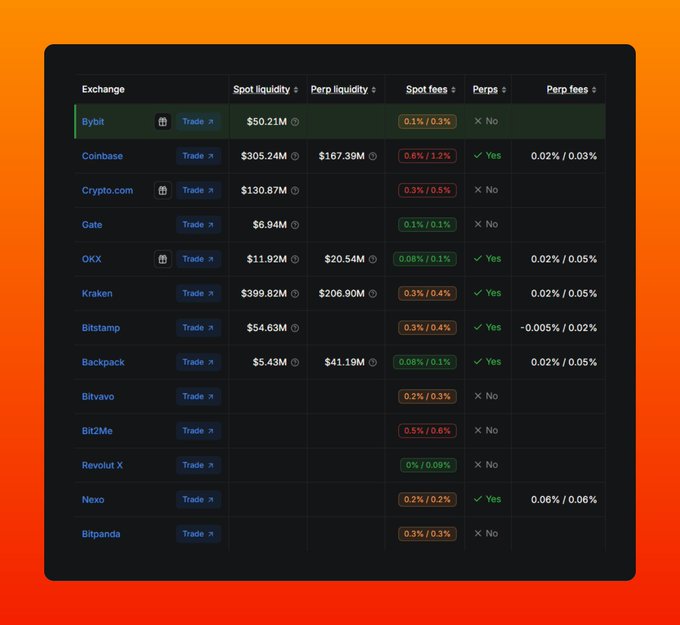This screenshot has width=680, height=625.
Task: Click the Exchange column header
Action: [x=103, y=89]
